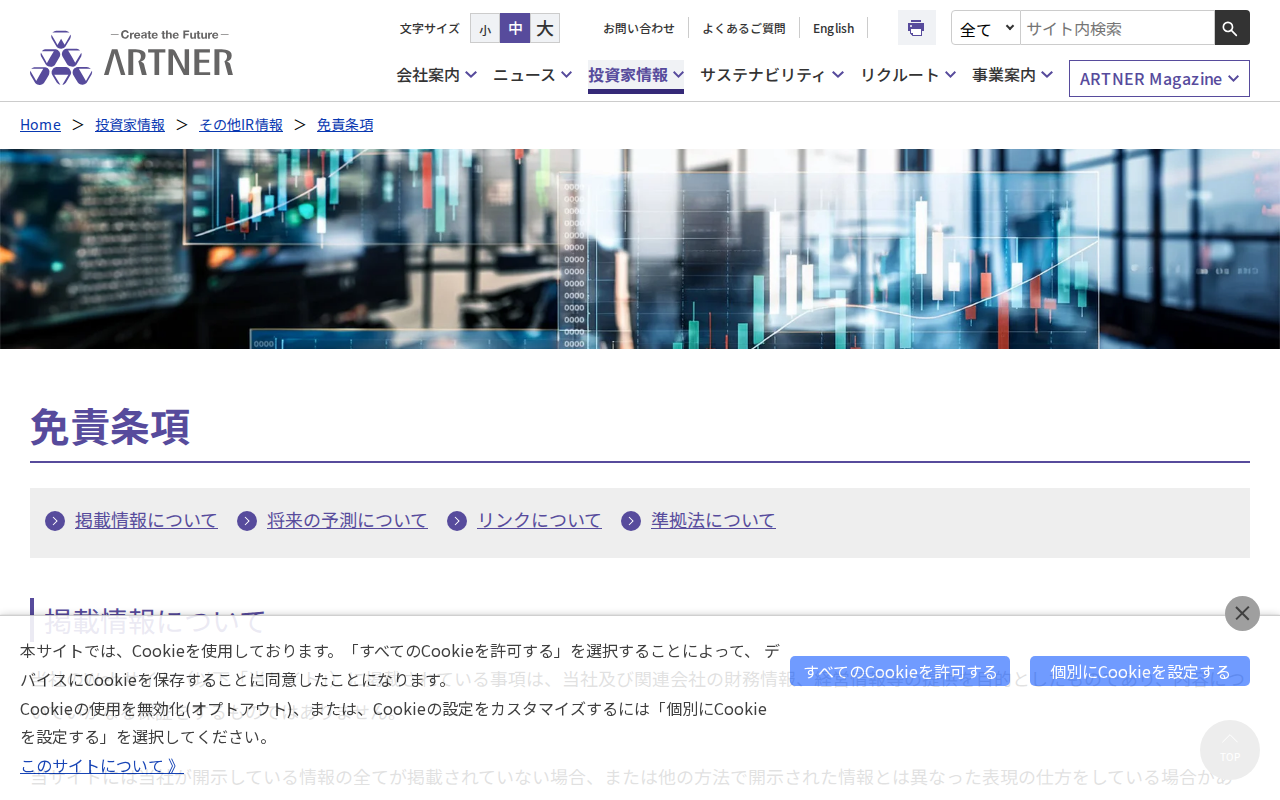1280x800 pixels.
Task: Open その他IR情報 breadcrumb link
Action: (241, 124)
